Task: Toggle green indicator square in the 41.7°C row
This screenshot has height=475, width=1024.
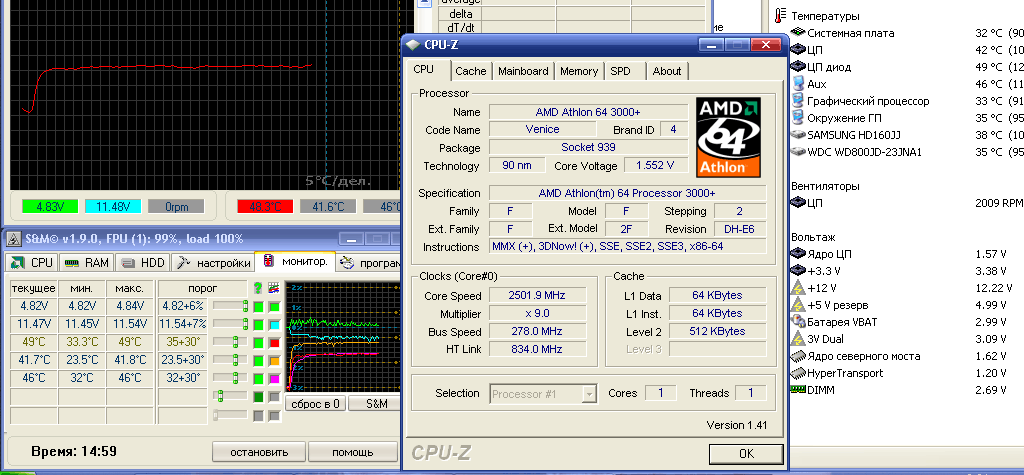Action: (x=260, y=360)
